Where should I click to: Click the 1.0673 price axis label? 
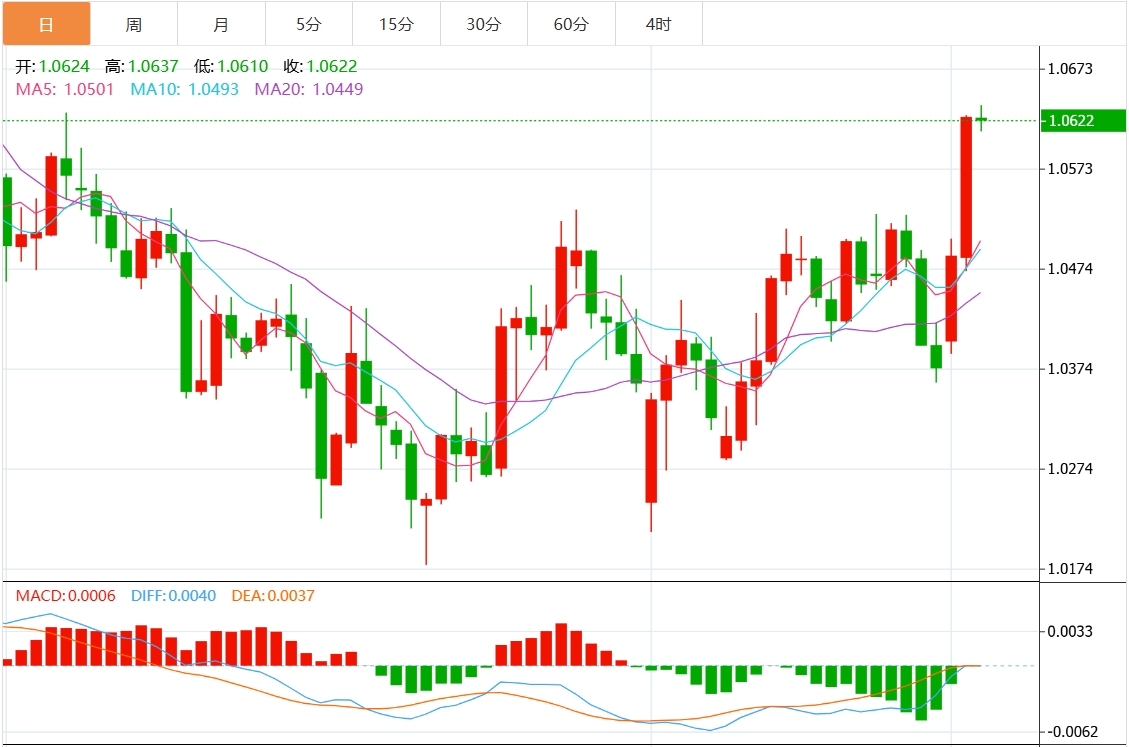point(1070,69)
